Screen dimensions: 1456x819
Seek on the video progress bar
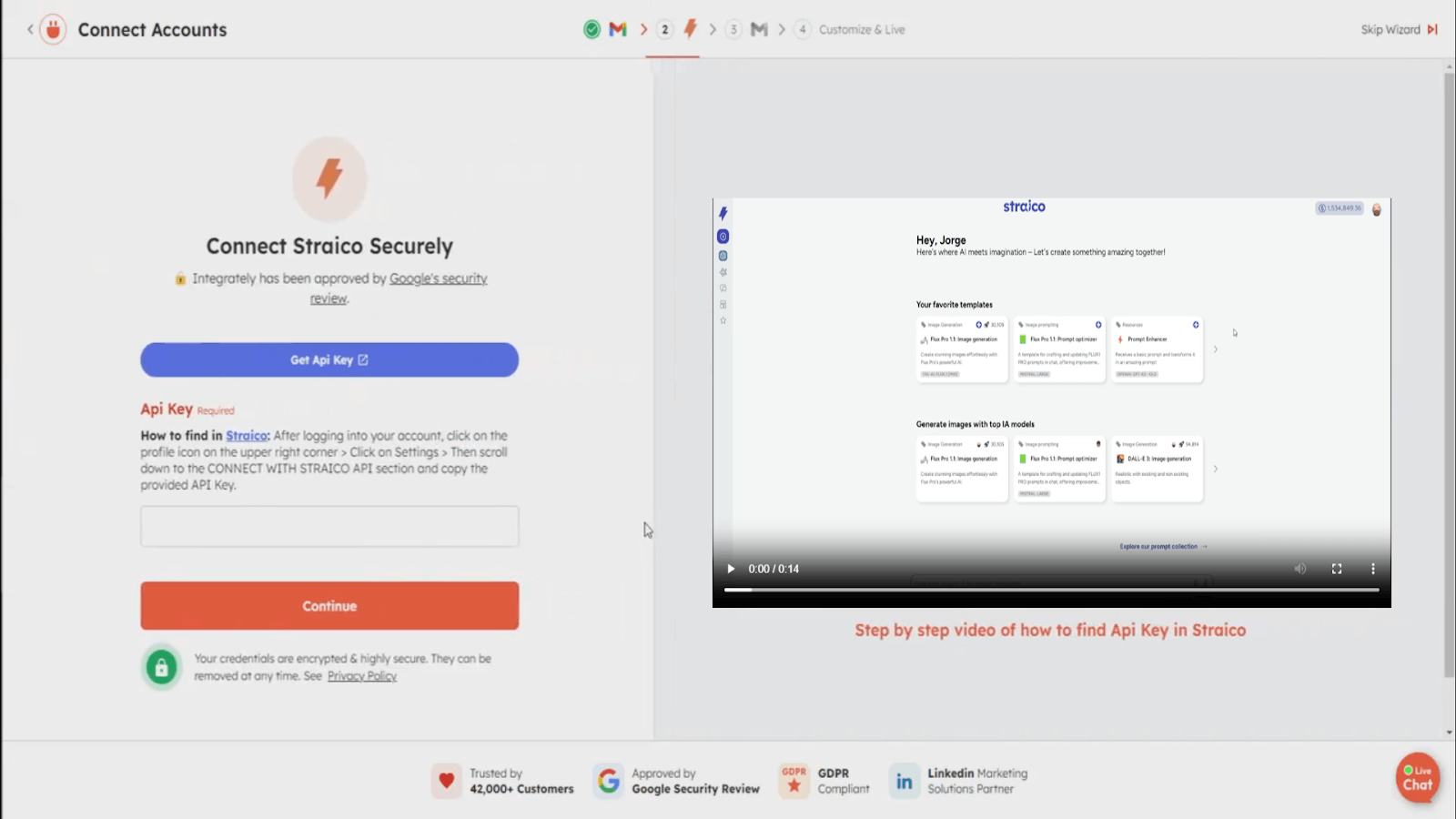point(1051,590)
